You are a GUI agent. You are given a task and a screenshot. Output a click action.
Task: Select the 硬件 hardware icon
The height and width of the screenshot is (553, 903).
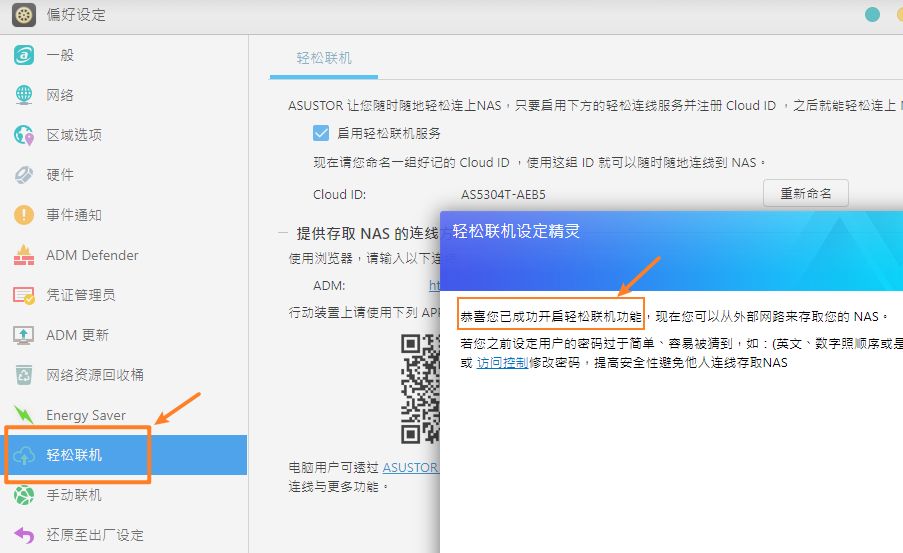[24, 175]
